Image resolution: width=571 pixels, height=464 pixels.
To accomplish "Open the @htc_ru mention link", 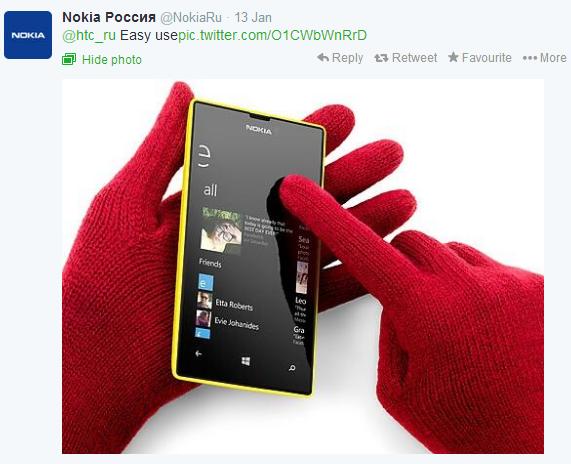I will click(x=89, y=35).
